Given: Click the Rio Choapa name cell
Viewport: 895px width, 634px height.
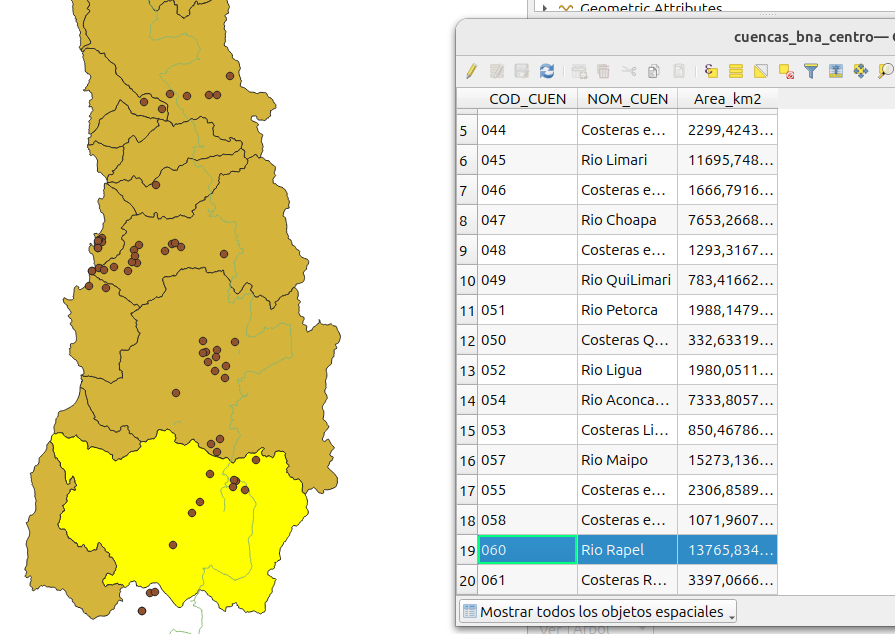Looking at the screenshot, I should (x=627, y=220).
